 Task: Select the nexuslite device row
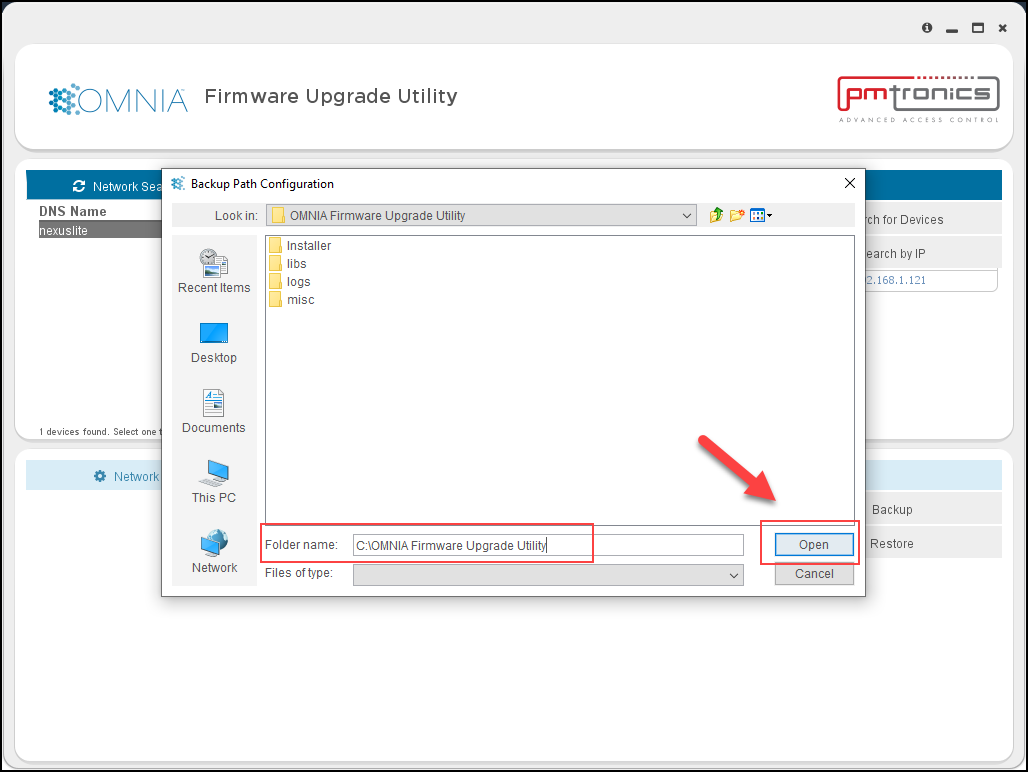pos(100,230)
